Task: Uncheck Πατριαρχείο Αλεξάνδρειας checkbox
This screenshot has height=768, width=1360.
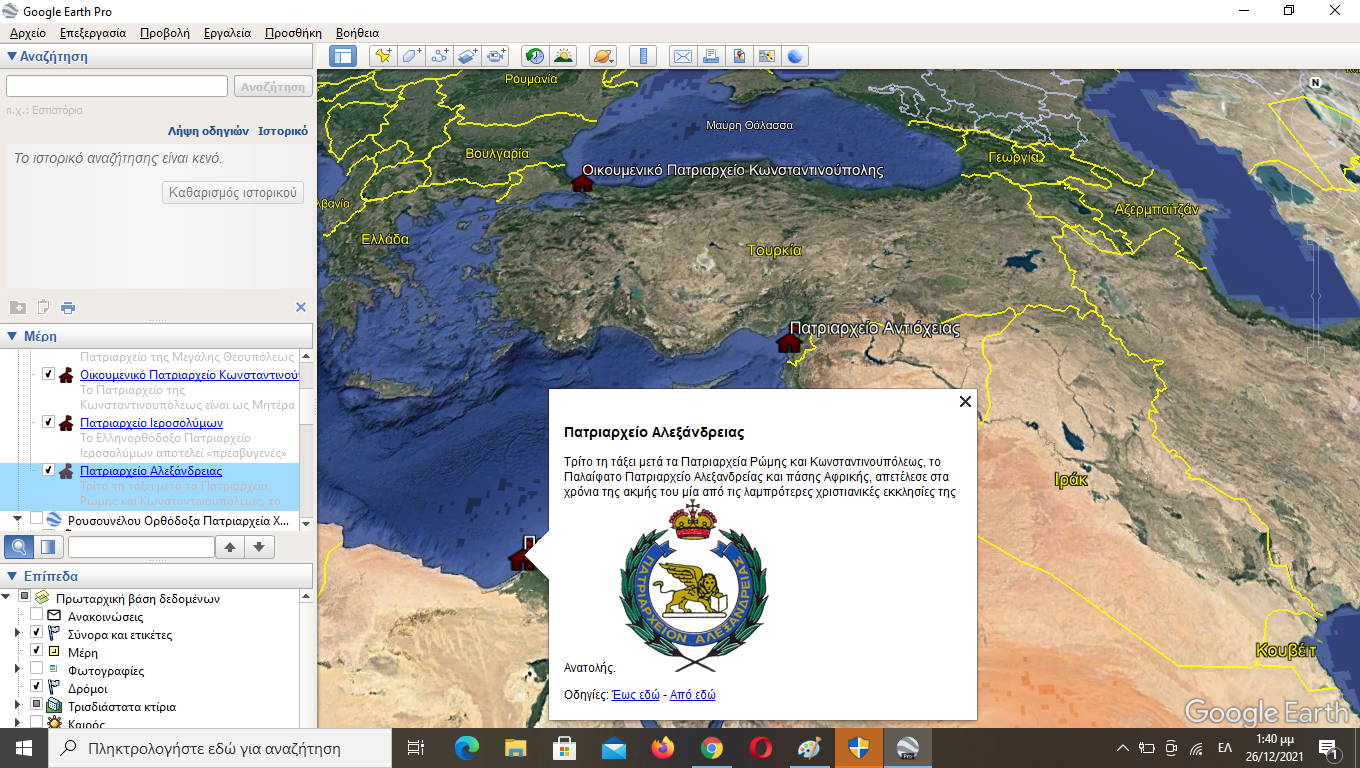Action: 48,470
